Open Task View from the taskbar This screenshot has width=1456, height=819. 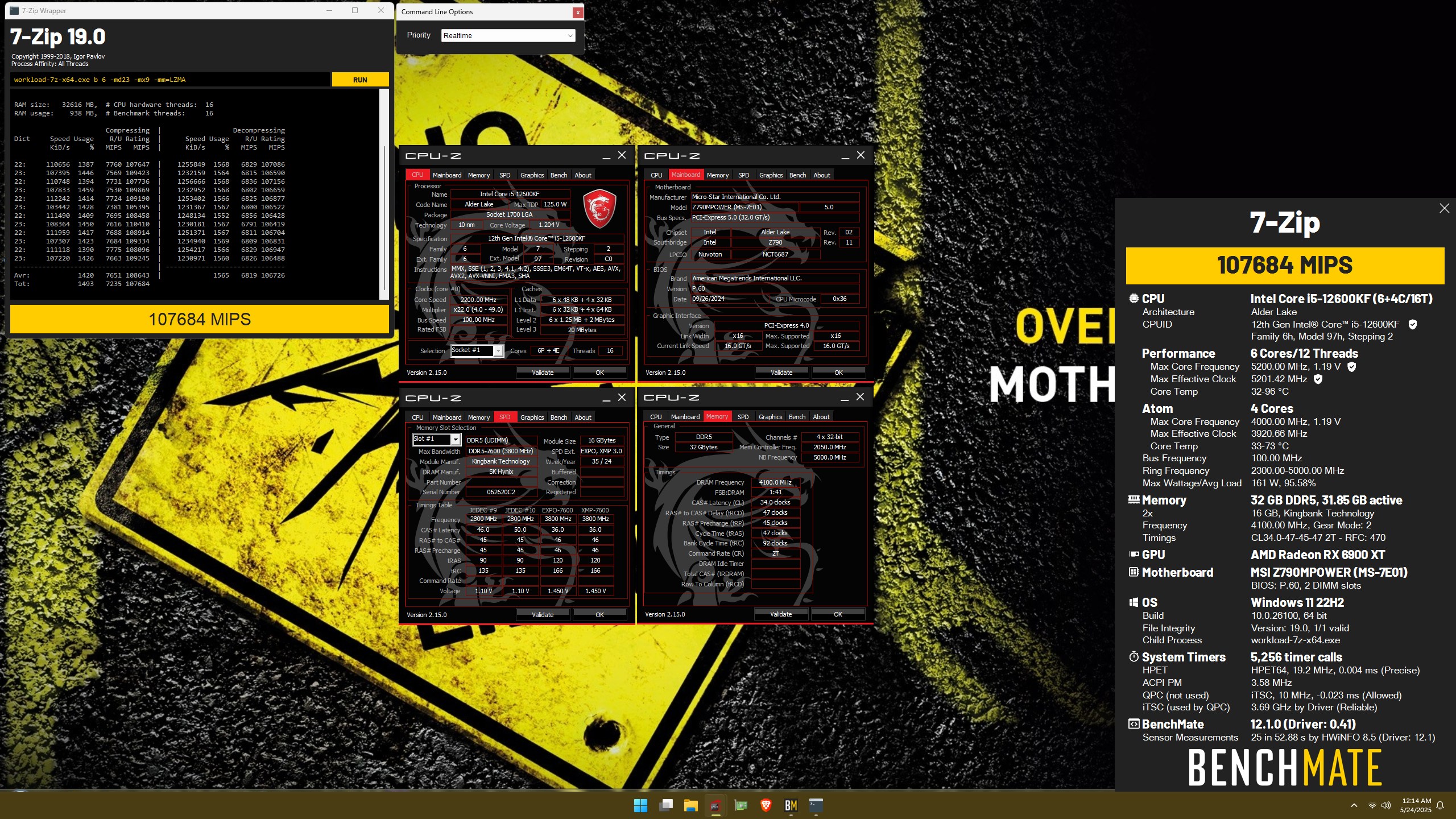(665, 805)
